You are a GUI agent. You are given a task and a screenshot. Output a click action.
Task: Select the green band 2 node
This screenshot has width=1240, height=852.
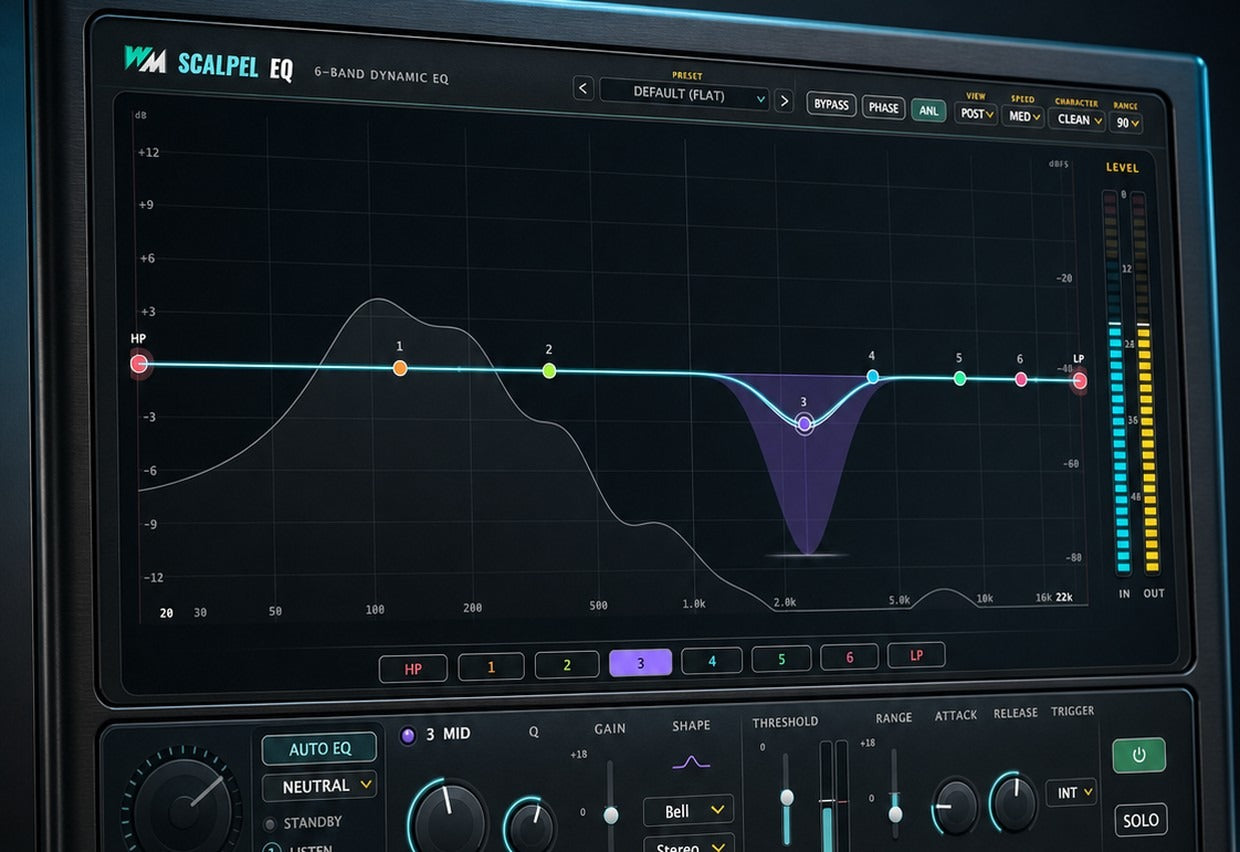(549, 371)
